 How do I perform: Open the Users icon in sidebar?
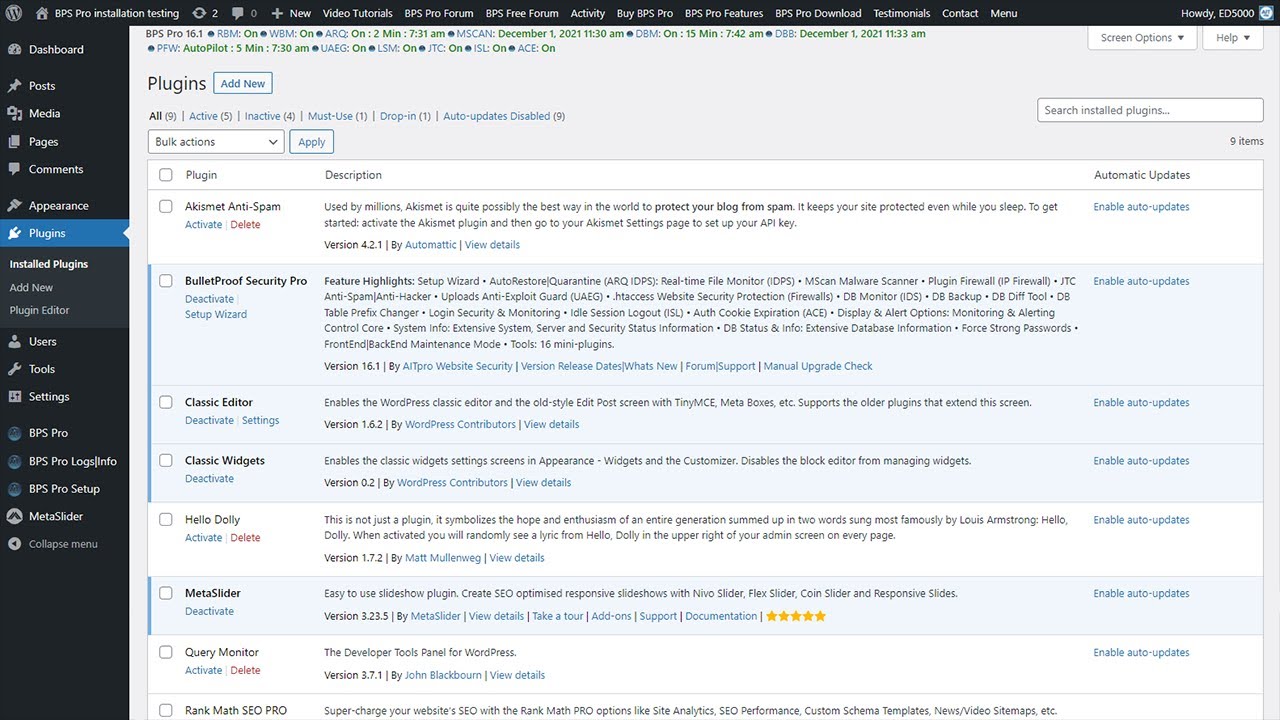(x=14, y=342)
